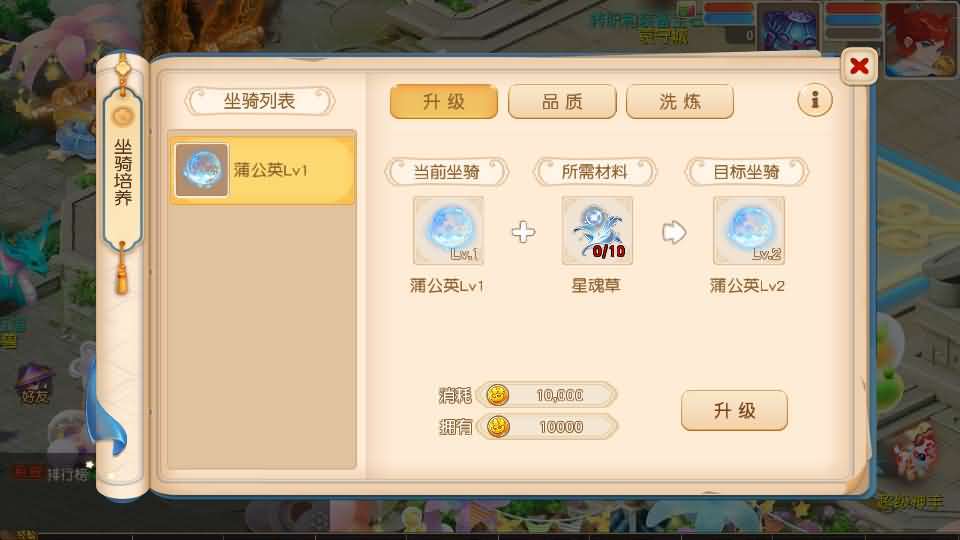Click the info icon in the mount panel
960x540 pixels.
point(814,100)
